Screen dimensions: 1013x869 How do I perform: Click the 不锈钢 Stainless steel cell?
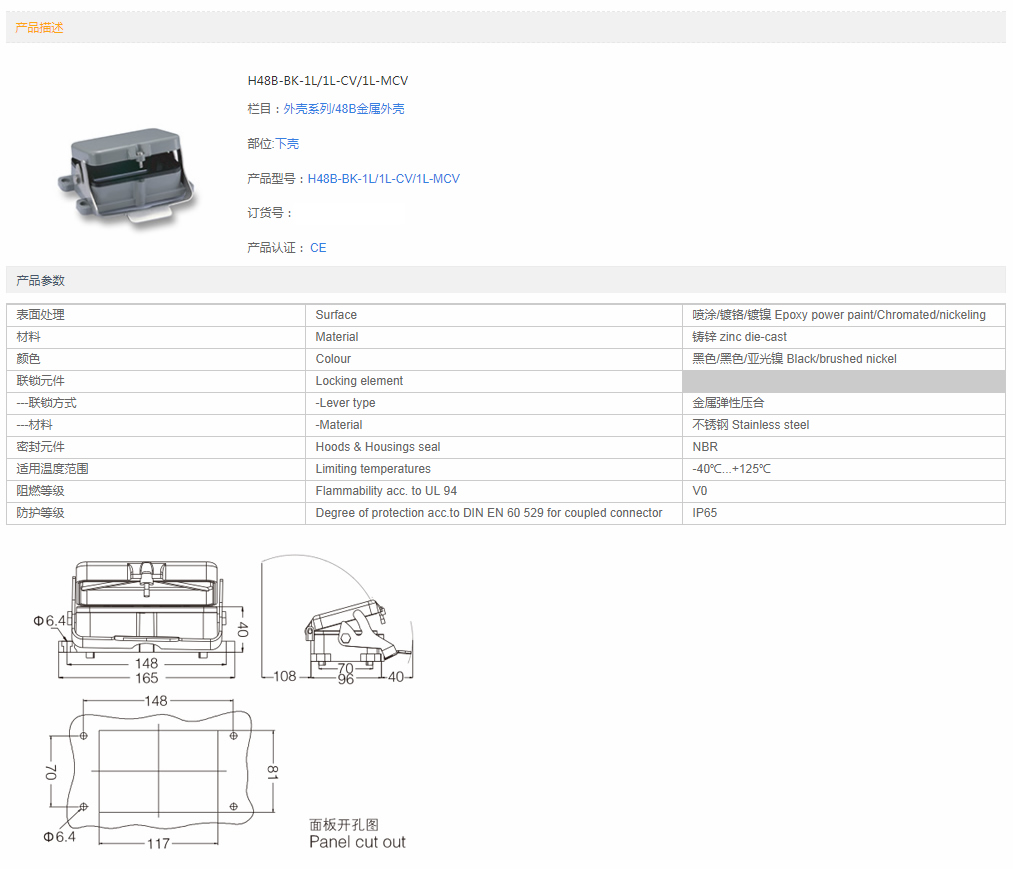pos(750,425)
